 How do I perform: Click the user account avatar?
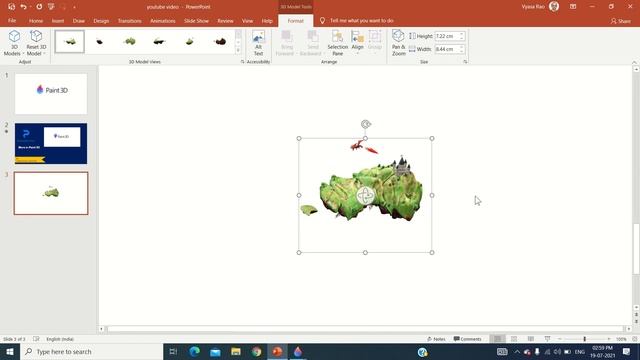tap(554, 6)
